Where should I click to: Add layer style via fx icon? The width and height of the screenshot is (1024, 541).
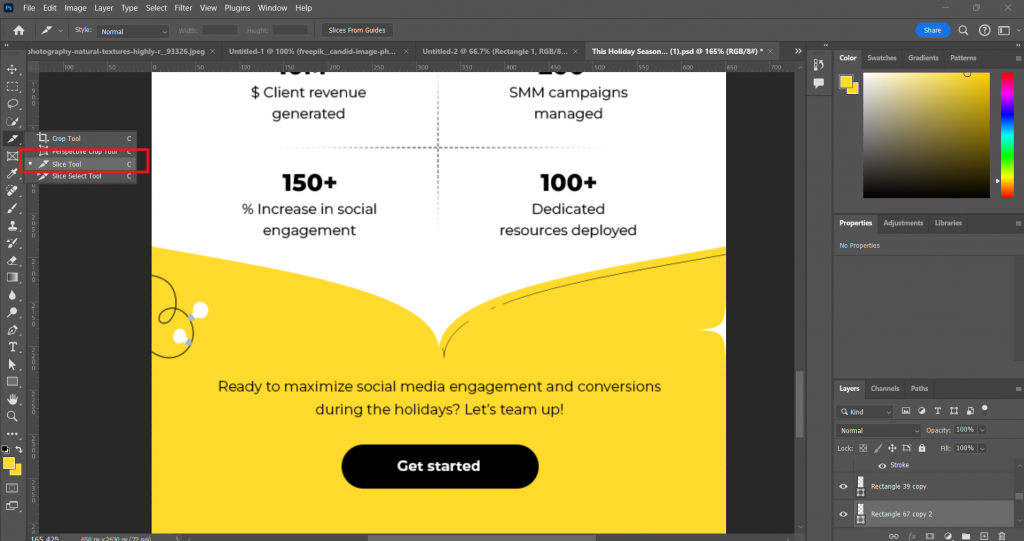point(912,536)
